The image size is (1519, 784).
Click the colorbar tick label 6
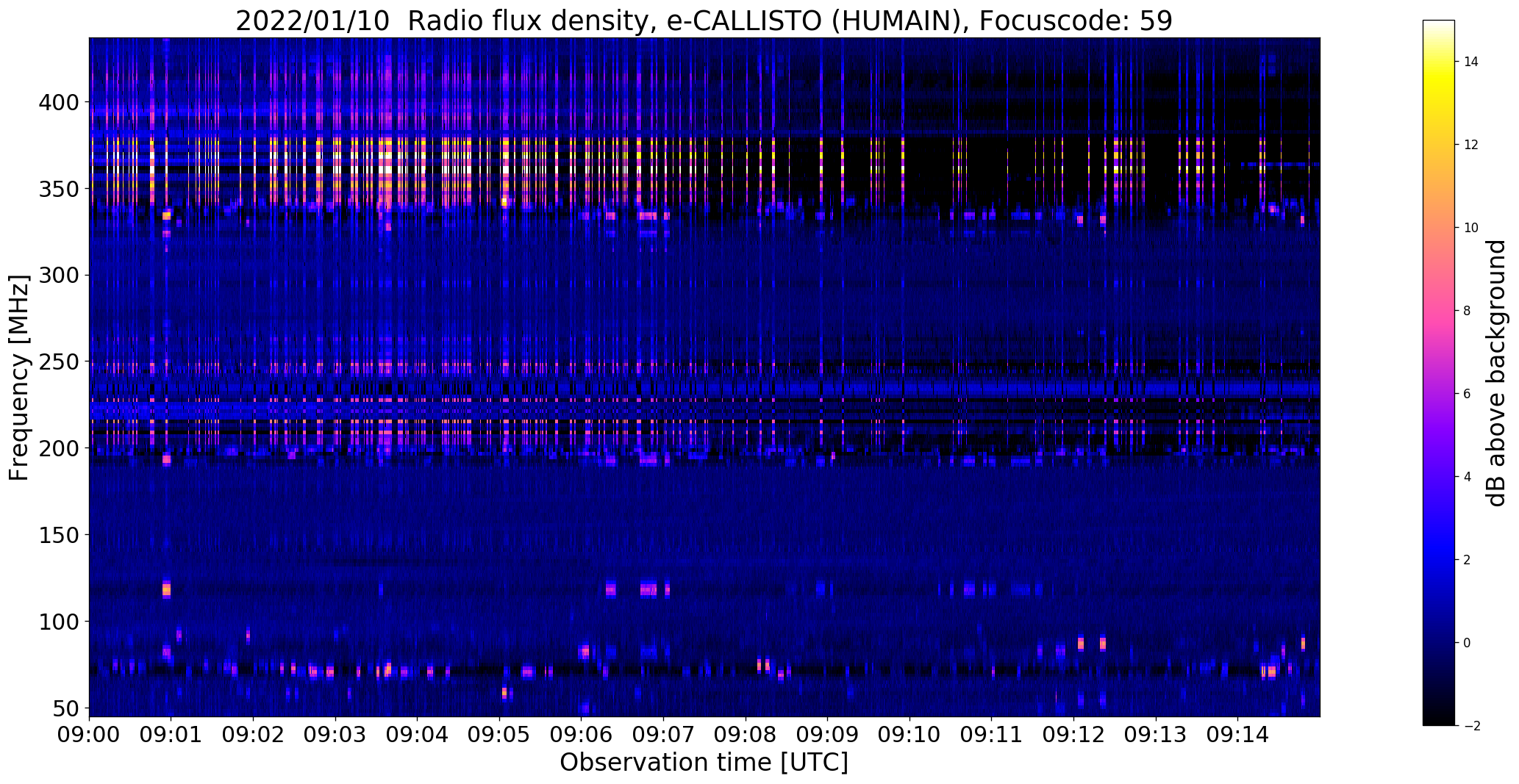pyautogui.click(x=1467, y=394)
